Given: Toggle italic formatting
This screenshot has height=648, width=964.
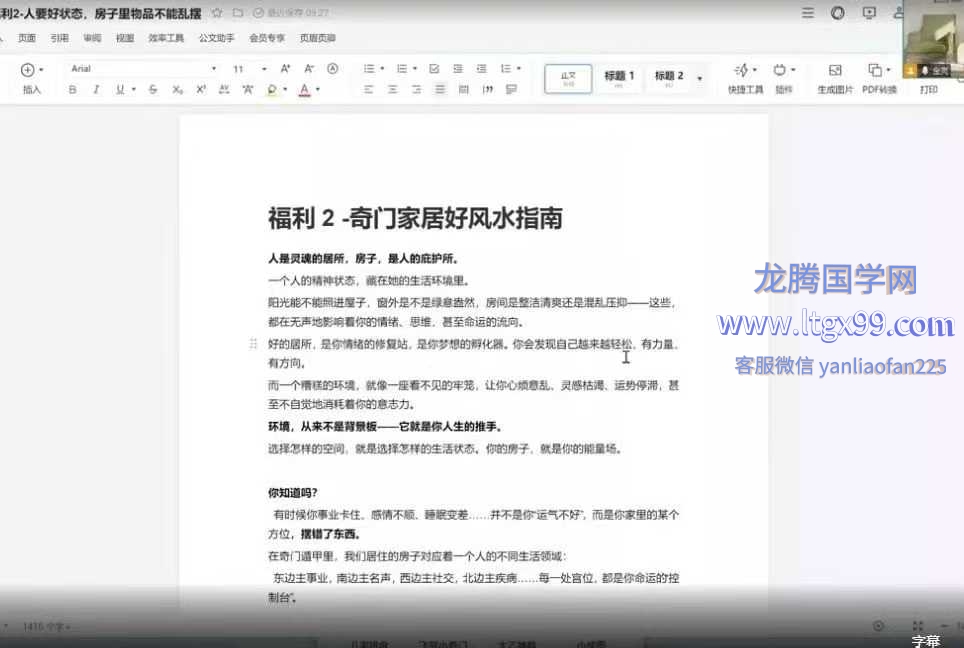Looking at the screenshot, I should 96,89.
